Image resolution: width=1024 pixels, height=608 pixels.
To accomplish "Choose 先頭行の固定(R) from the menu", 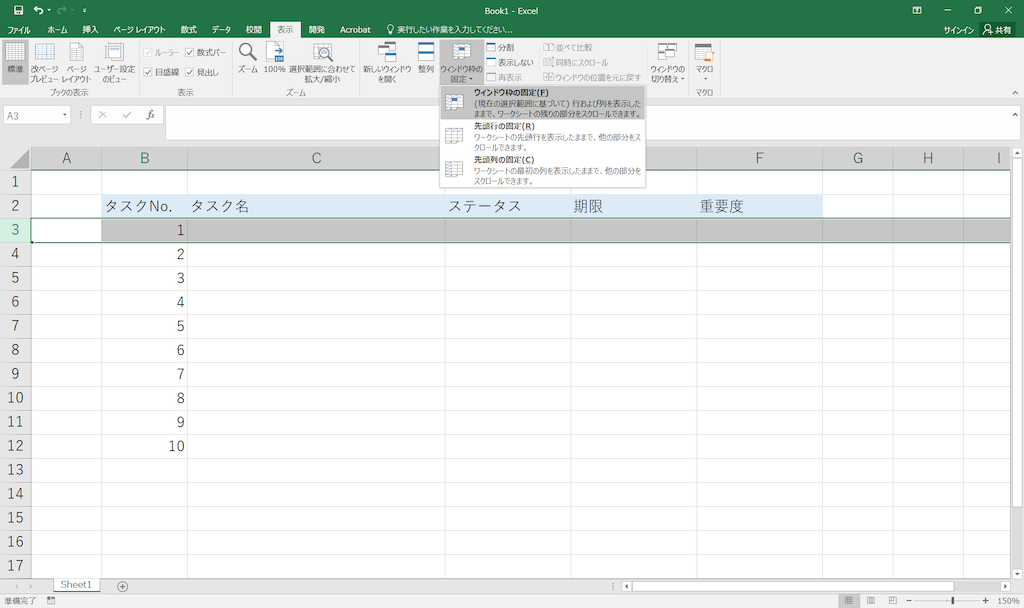I will [543, 136].
